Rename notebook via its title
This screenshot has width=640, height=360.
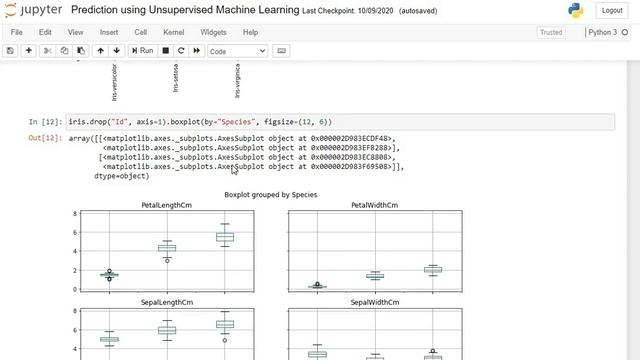pyautogui.click(x=185, y=10)
